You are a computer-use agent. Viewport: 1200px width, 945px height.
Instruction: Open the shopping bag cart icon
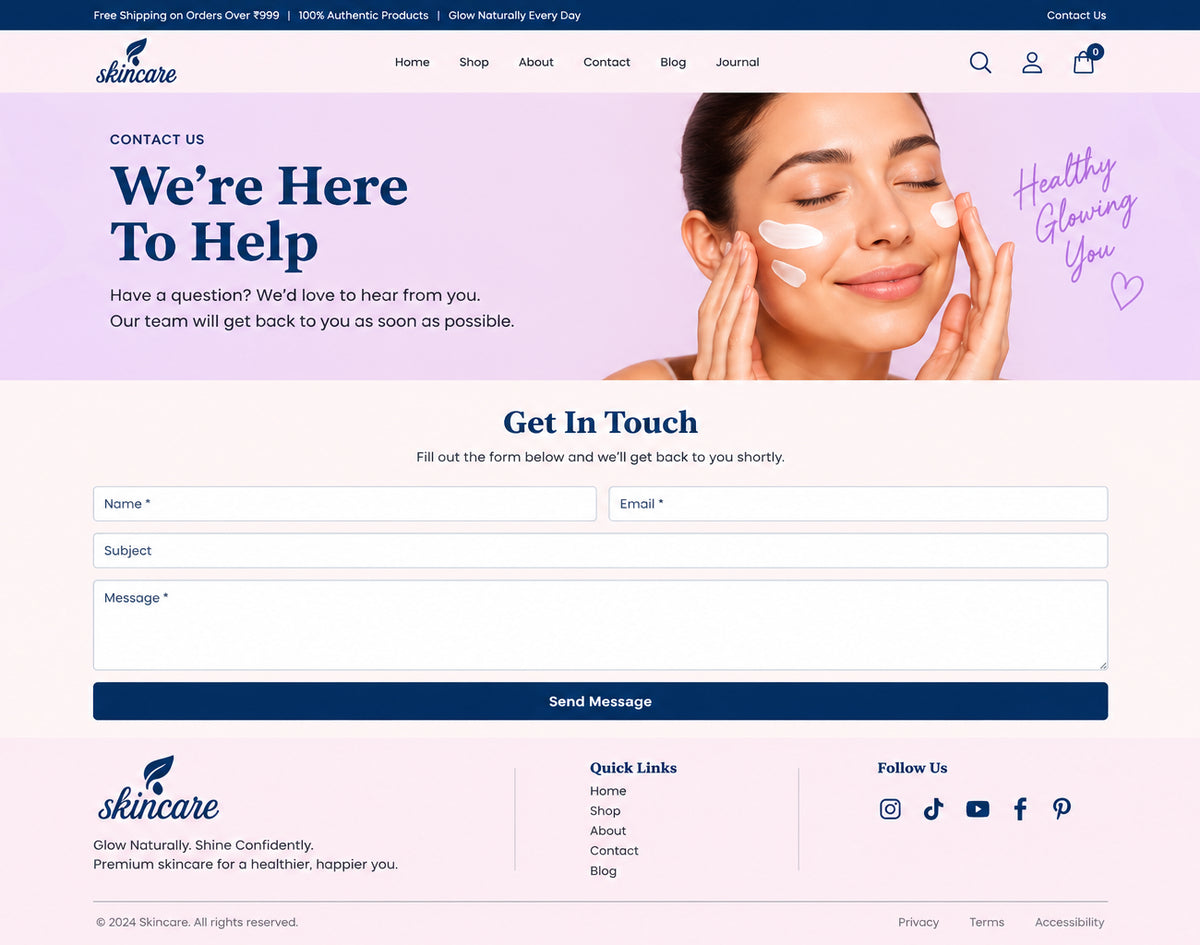(1084, 63)
